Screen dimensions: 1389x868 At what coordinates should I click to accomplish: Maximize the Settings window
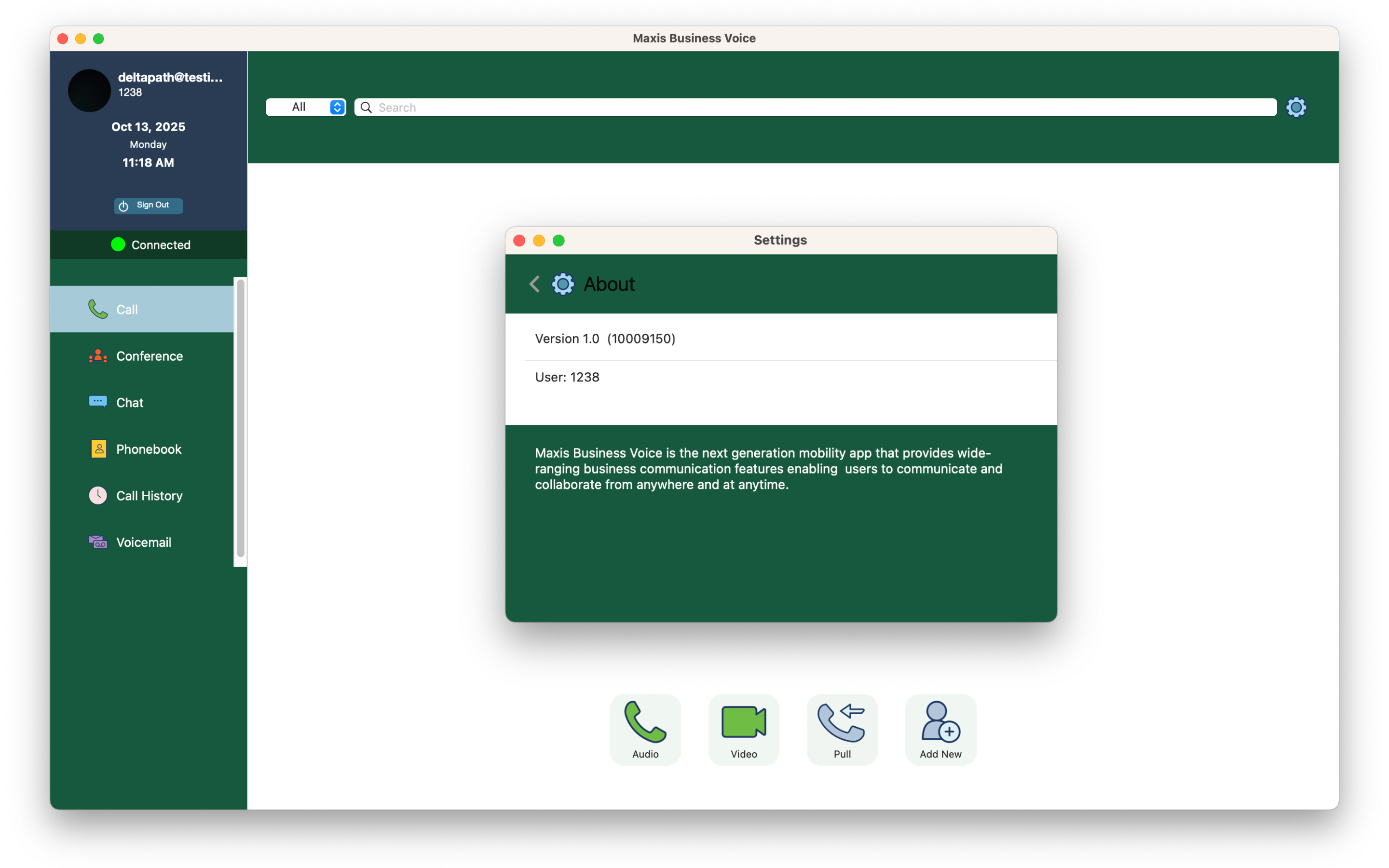[x=558, y=240]
